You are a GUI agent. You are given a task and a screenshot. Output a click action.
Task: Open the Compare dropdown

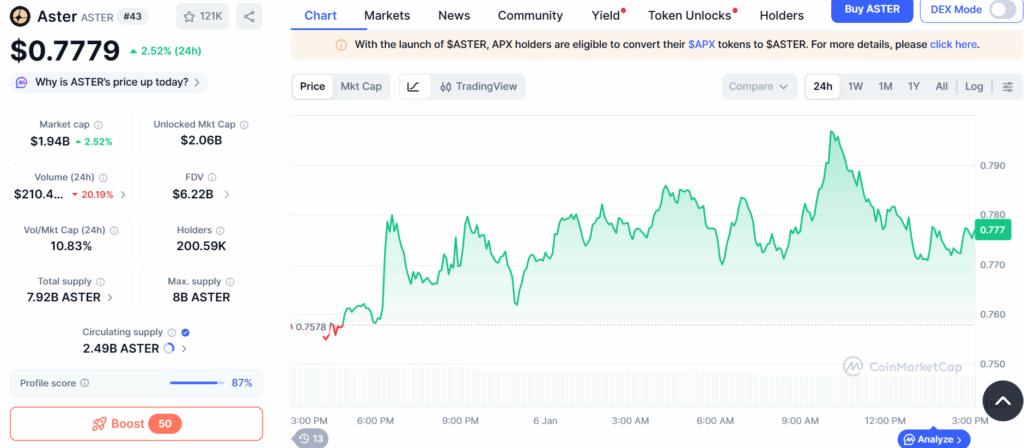coord(759,86)
